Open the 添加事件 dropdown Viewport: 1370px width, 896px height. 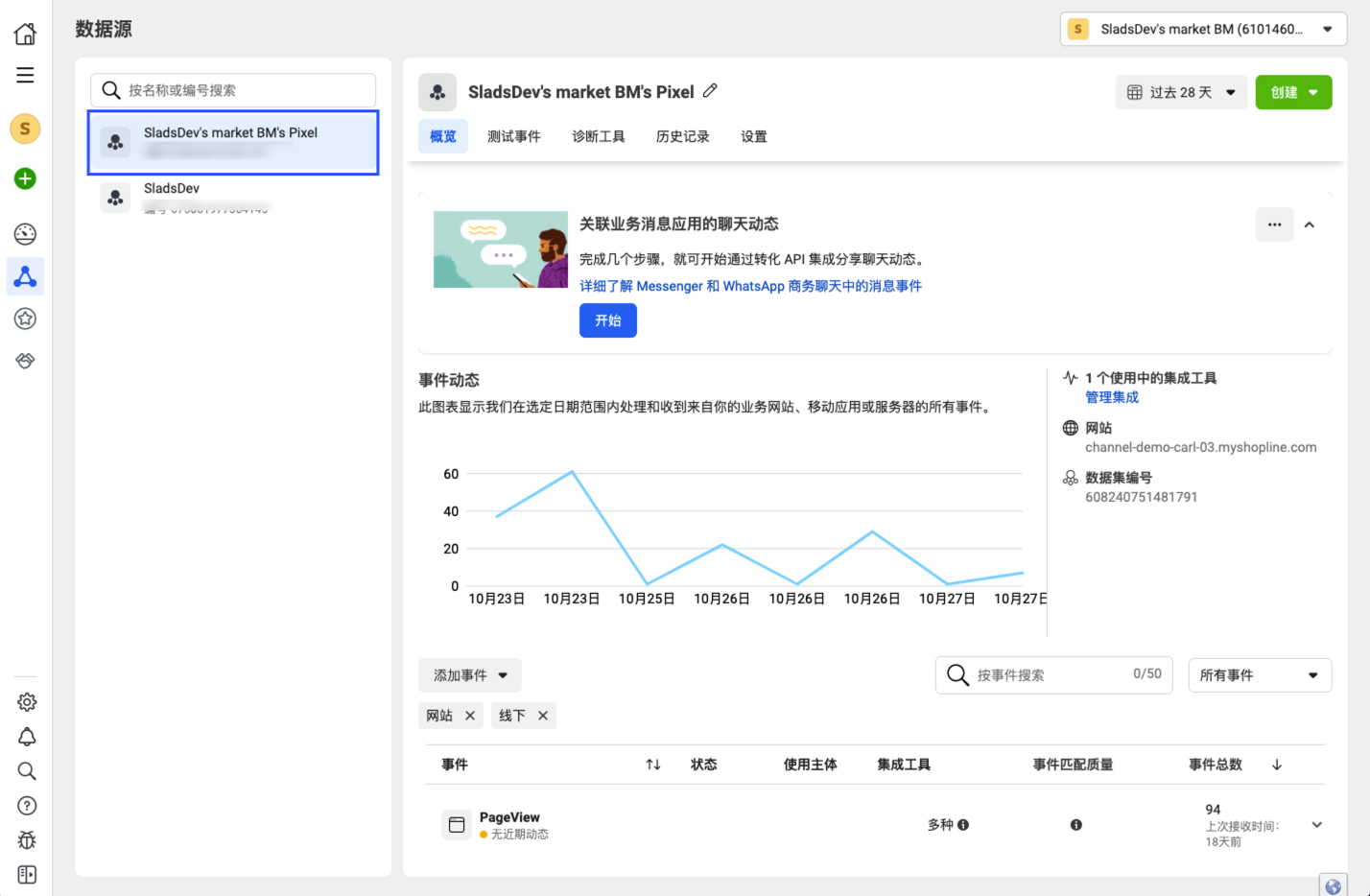click(469, 675)
